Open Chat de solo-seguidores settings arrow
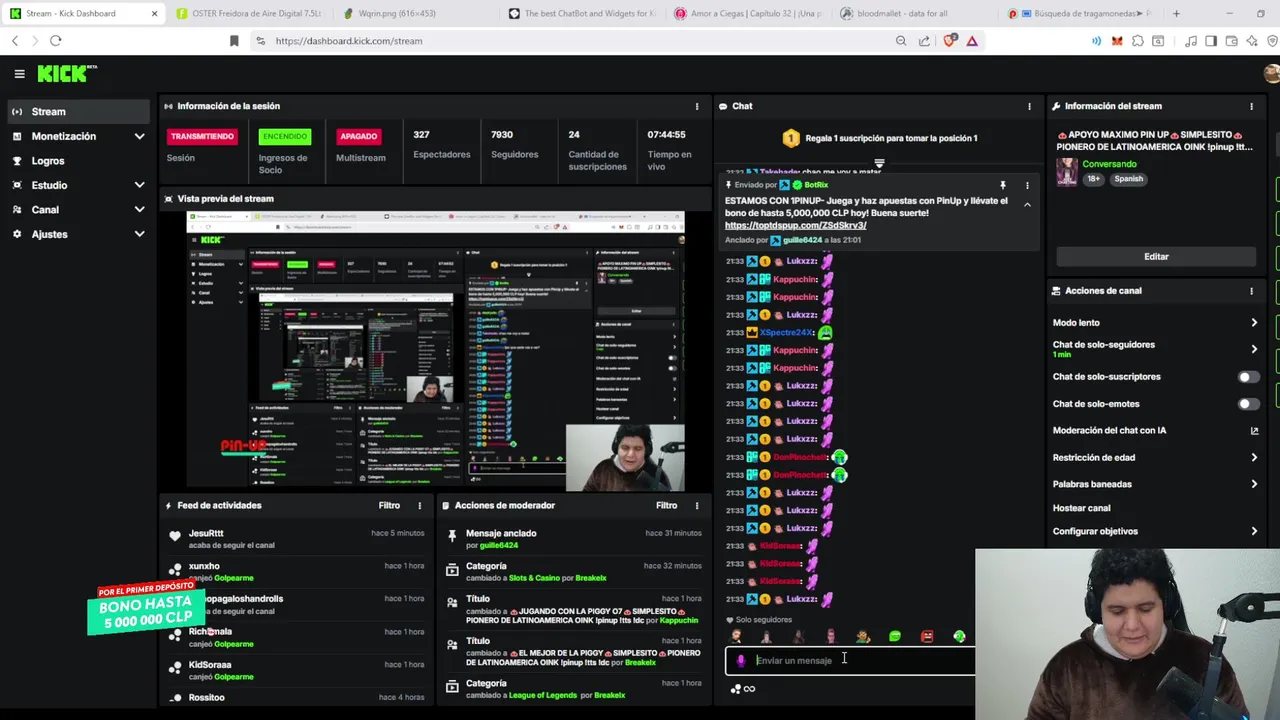This screenshot has height=720, width=1280. pos(1254,349)
